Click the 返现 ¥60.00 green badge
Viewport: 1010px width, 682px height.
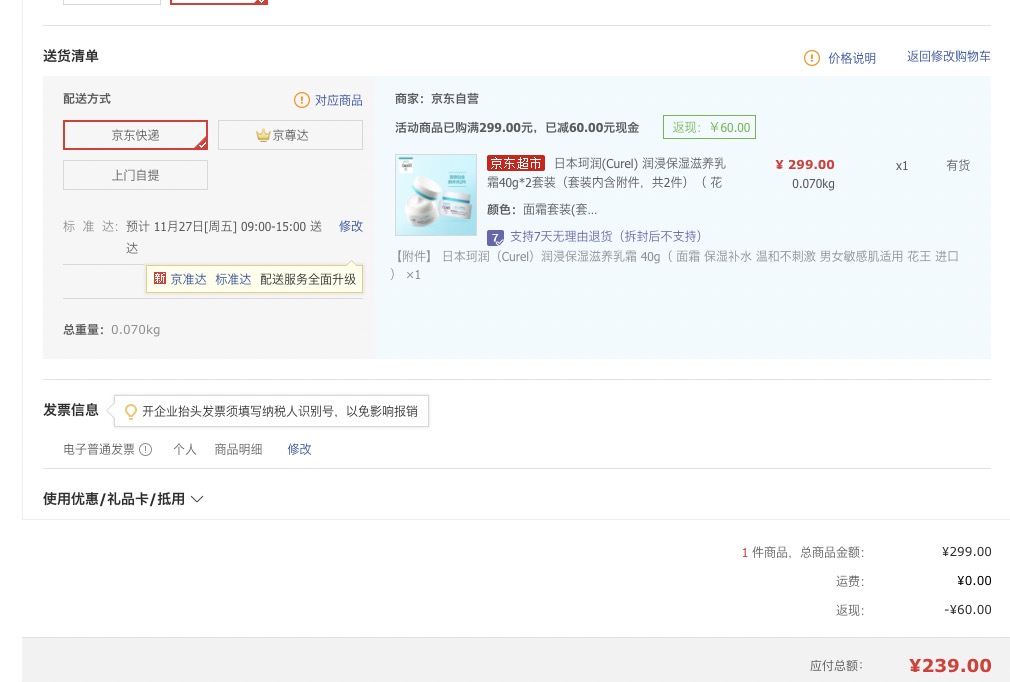coord(709,128)
